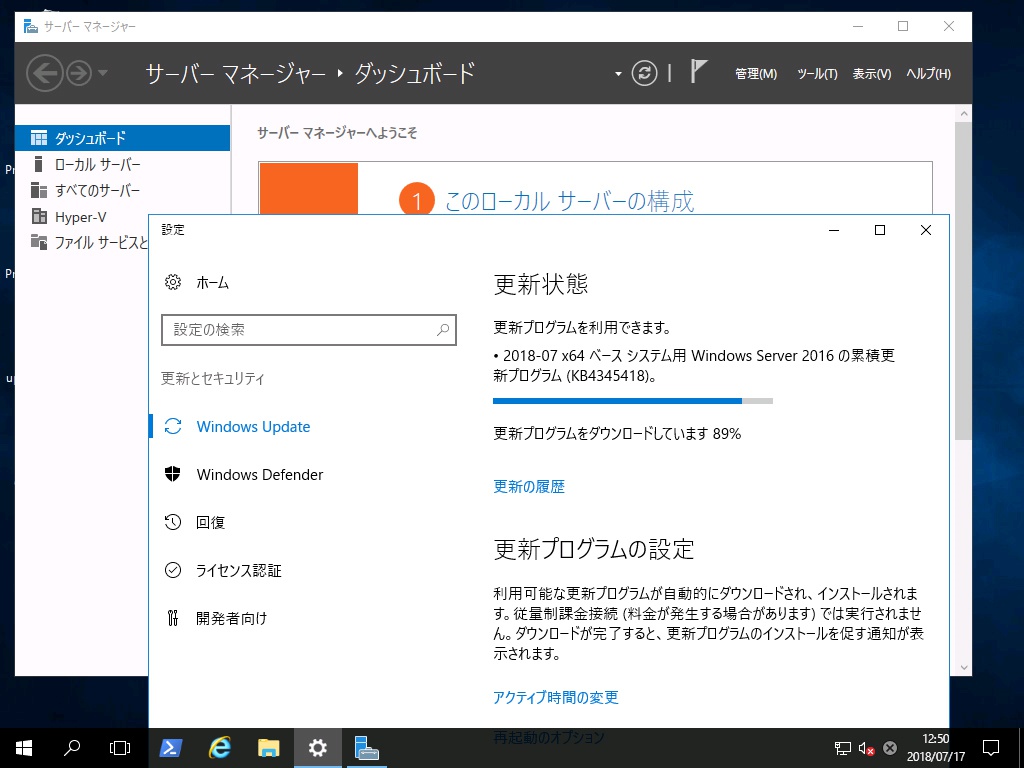Open the このローカル サーバーの構成 link
1024x768 pixels.
[569, 201]
